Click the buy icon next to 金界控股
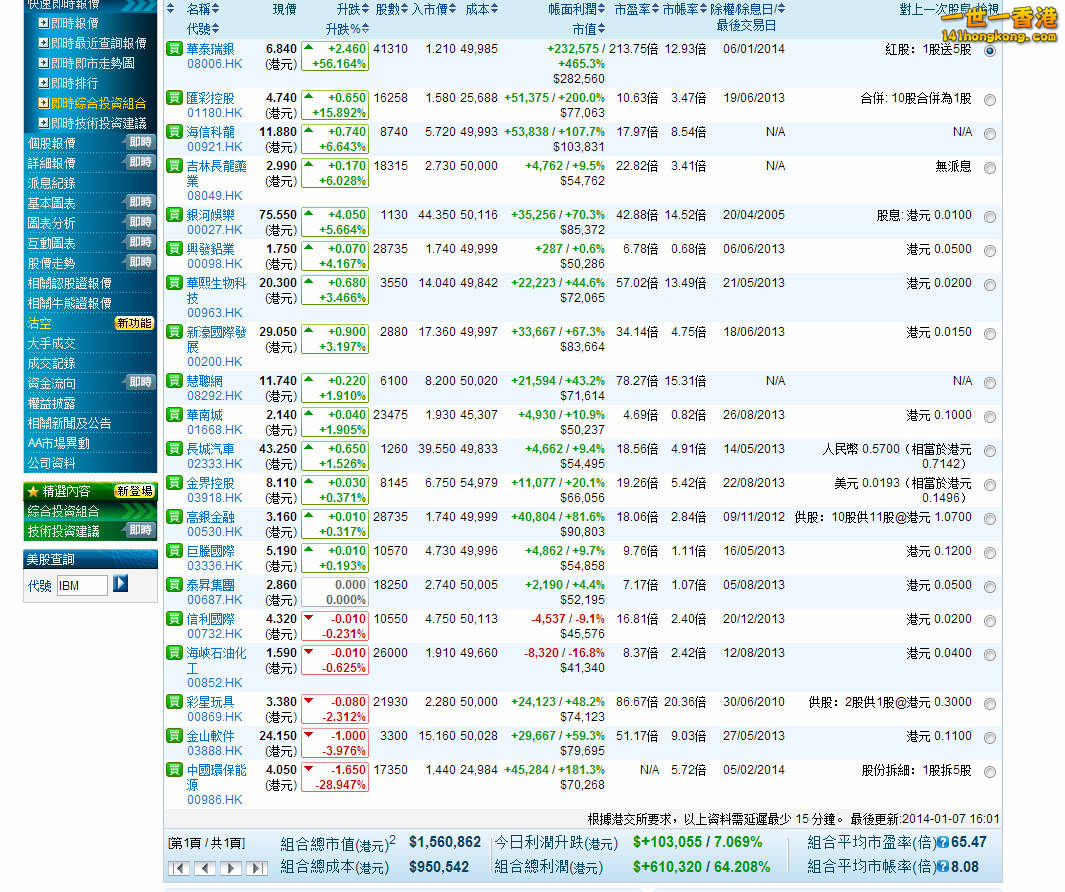Screen dimensions: 1065x892 pyautogui.click(x=175, y=482)
